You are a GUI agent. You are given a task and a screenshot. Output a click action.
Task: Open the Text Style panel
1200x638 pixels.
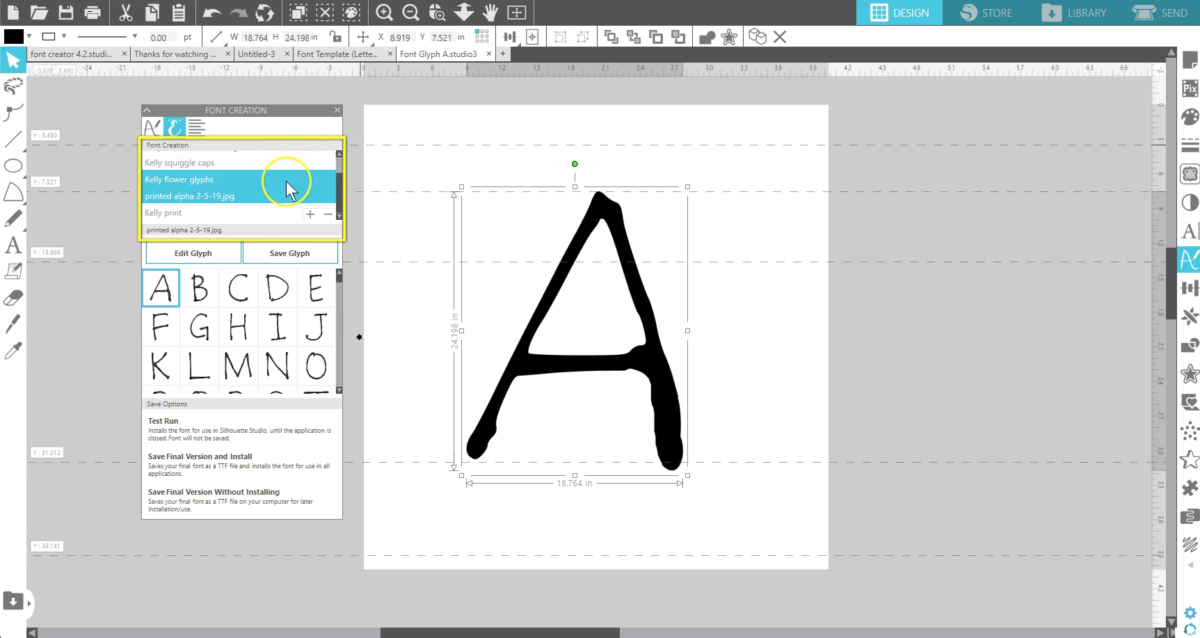[1190, 231]
